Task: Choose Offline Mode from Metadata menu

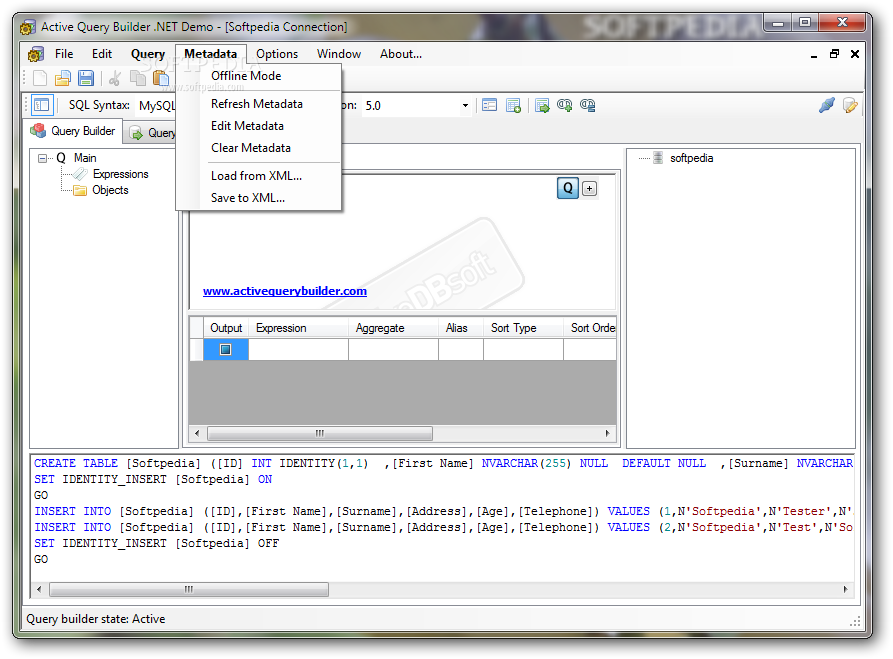Action: tap(259, 76)
